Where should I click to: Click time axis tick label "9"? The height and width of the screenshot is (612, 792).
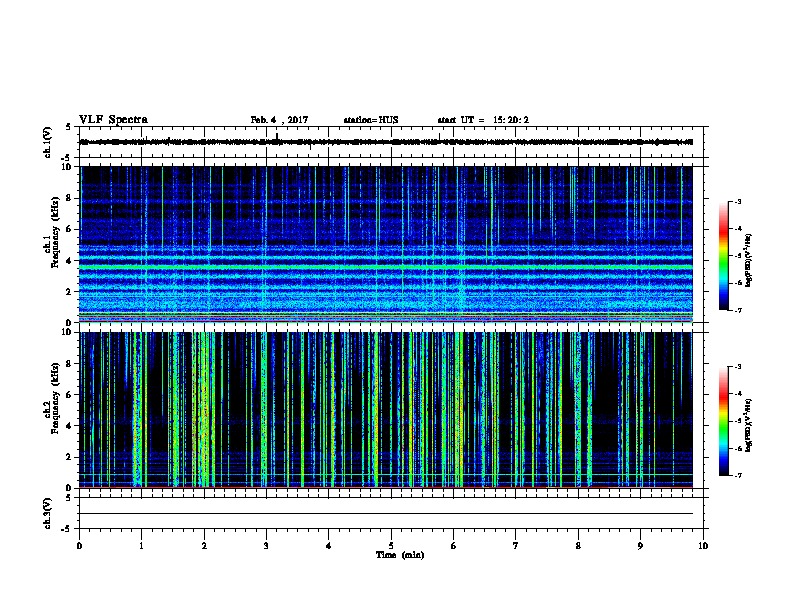point(640,546)
